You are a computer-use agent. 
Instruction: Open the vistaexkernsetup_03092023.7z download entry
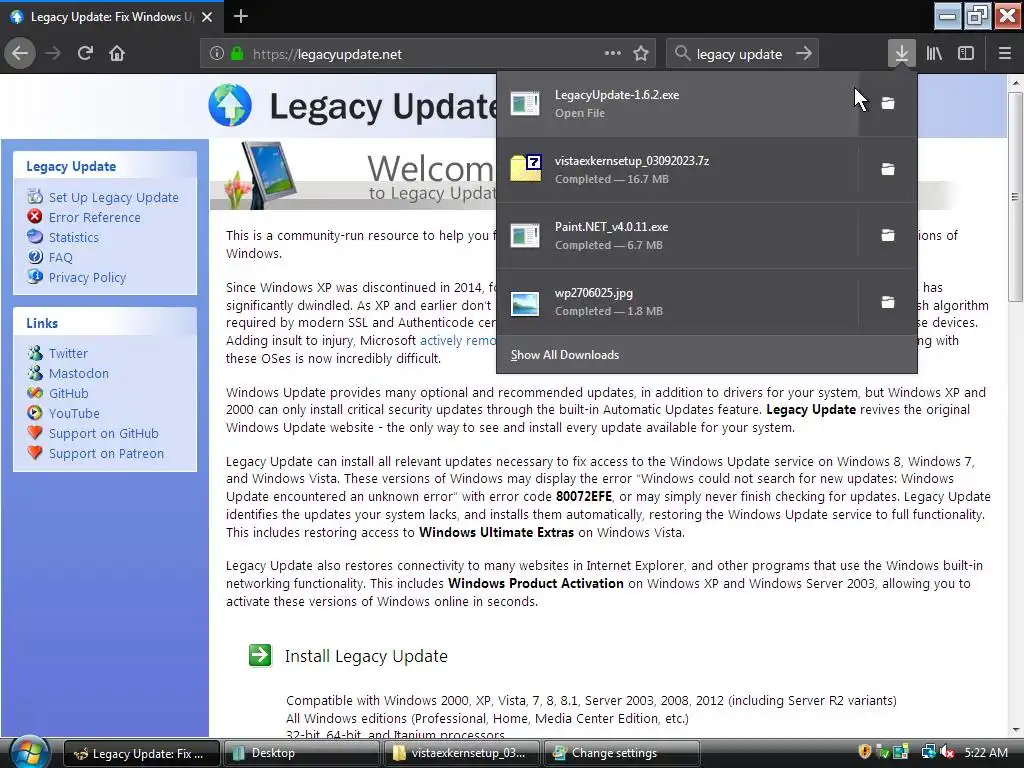point(677,169)
